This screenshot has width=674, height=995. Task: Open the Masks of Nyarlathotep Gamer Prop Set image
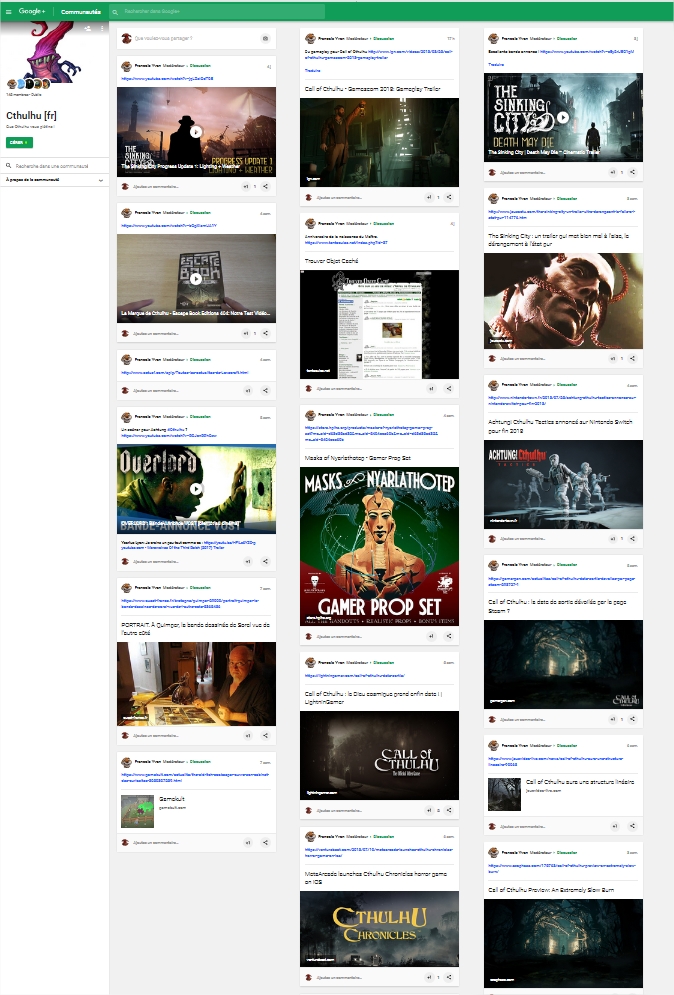click(x=379, y=546)
